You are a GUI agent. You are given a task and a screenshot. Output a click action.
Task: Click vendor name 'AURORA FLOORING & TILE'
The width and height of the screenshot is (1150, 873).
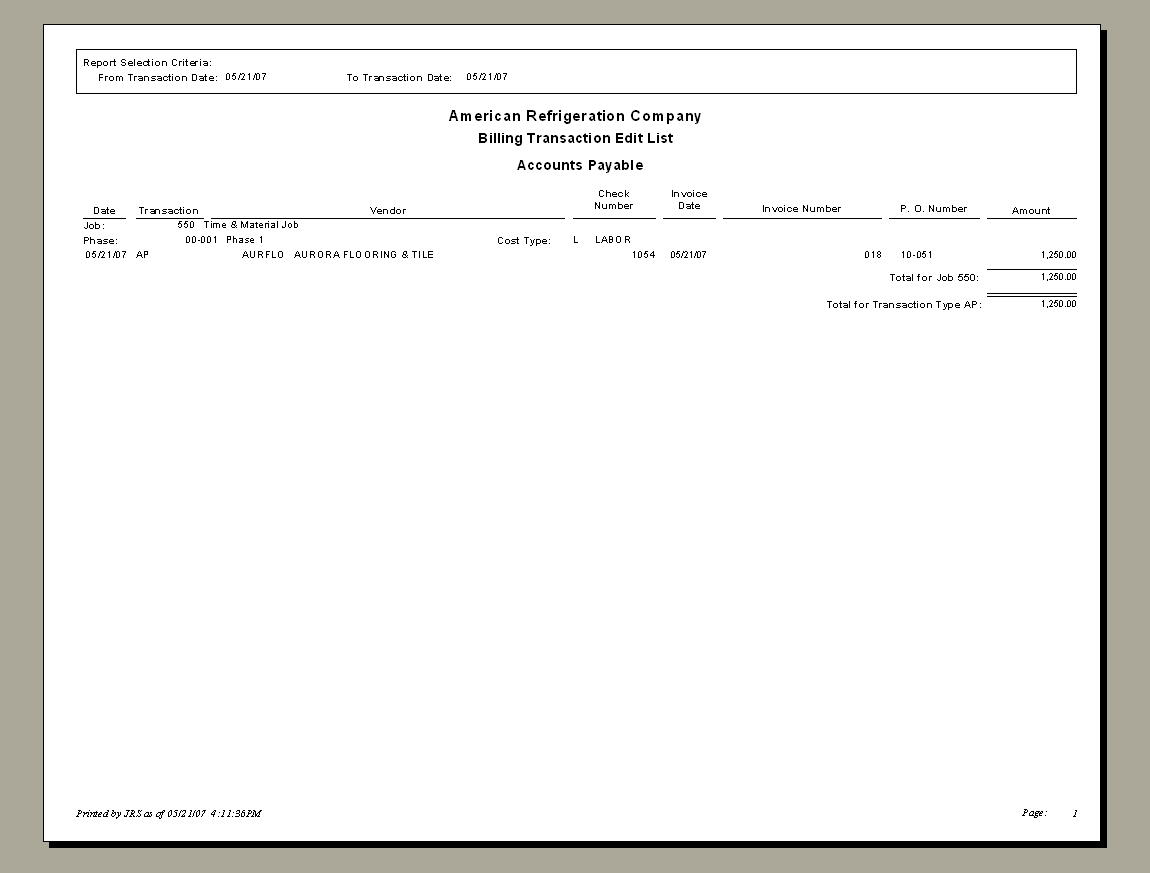coord(364,255)
